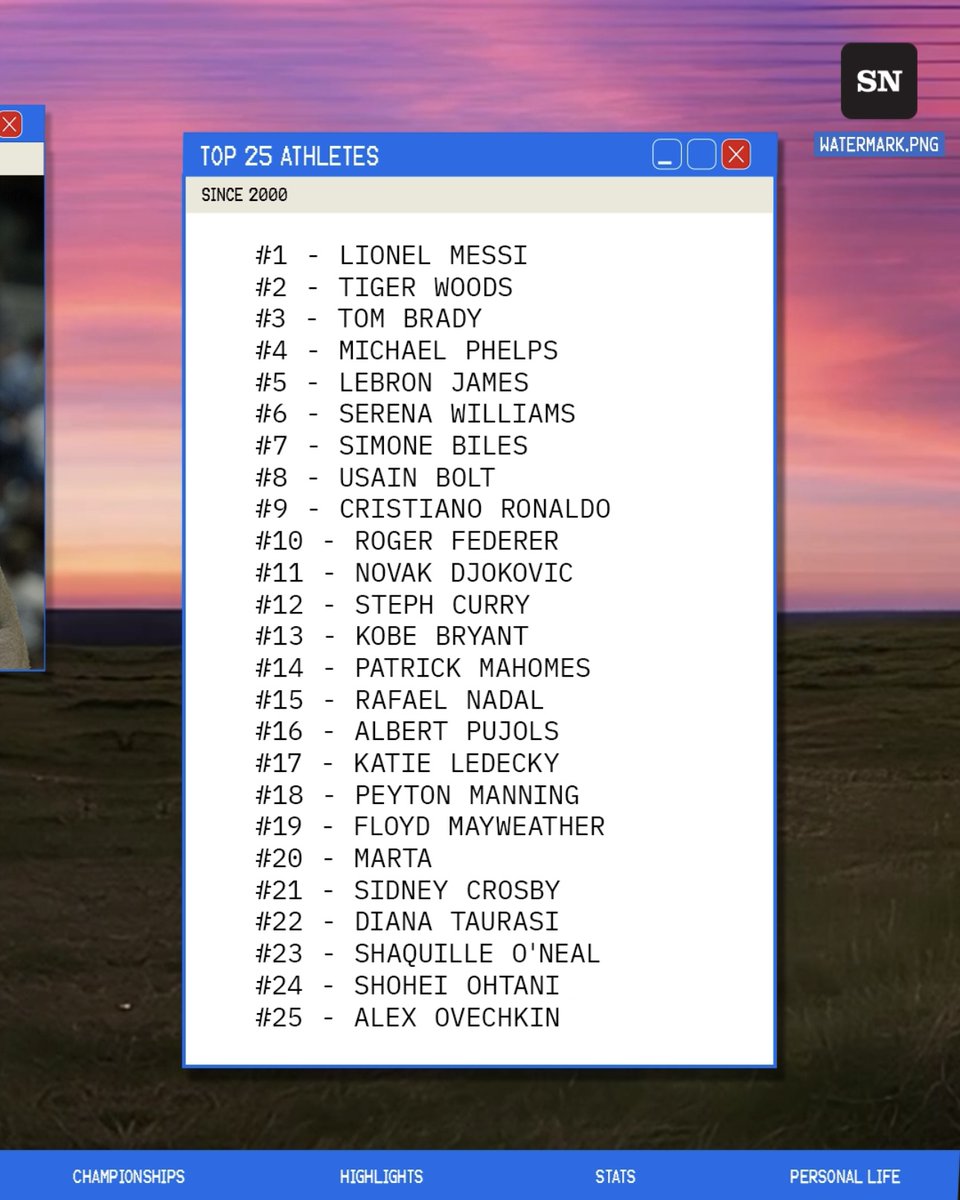This screenshot has width=960, height=1200.
Task: Select #1 - Lionel Messi row
Action: point(391,256)
